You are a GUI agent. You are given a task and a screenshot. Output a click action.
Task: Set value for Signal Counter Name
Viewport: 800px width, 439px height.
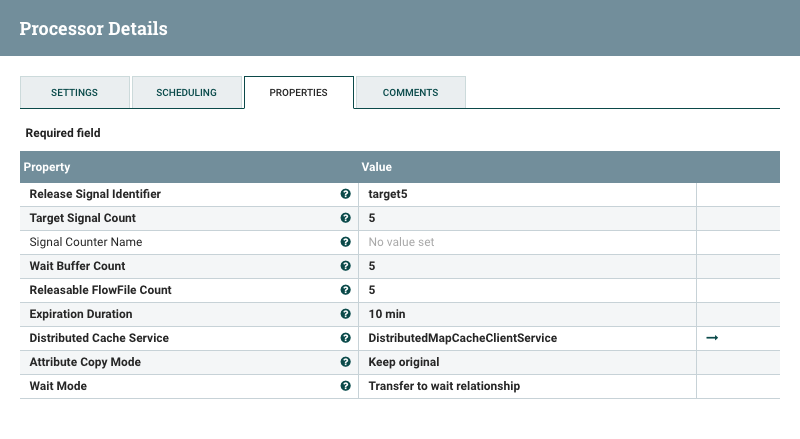[x=526, y=242]
